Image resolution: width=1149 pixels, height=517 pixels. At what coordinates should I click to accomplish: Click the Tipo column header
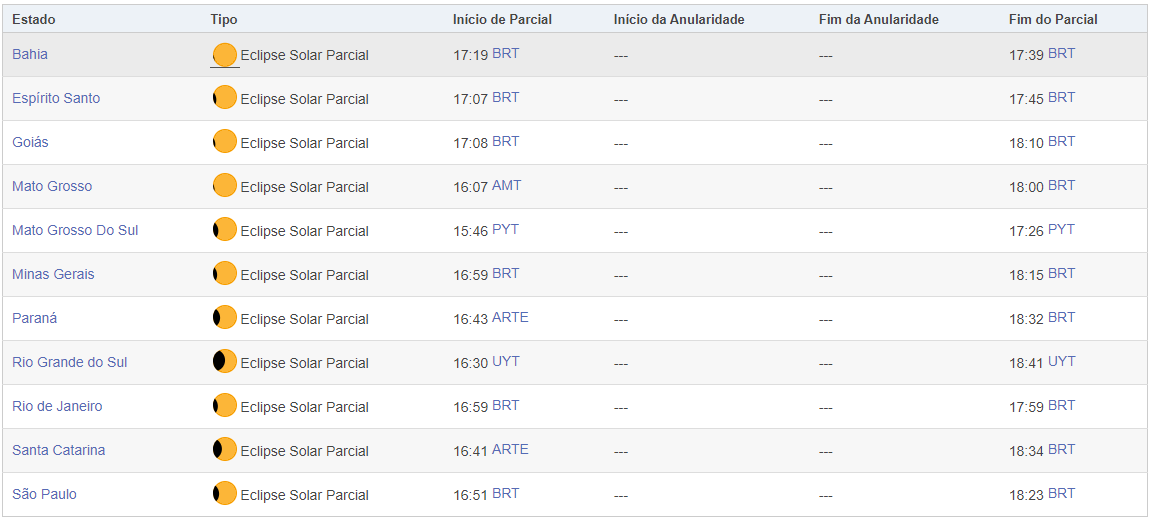(x=224, y=19)
